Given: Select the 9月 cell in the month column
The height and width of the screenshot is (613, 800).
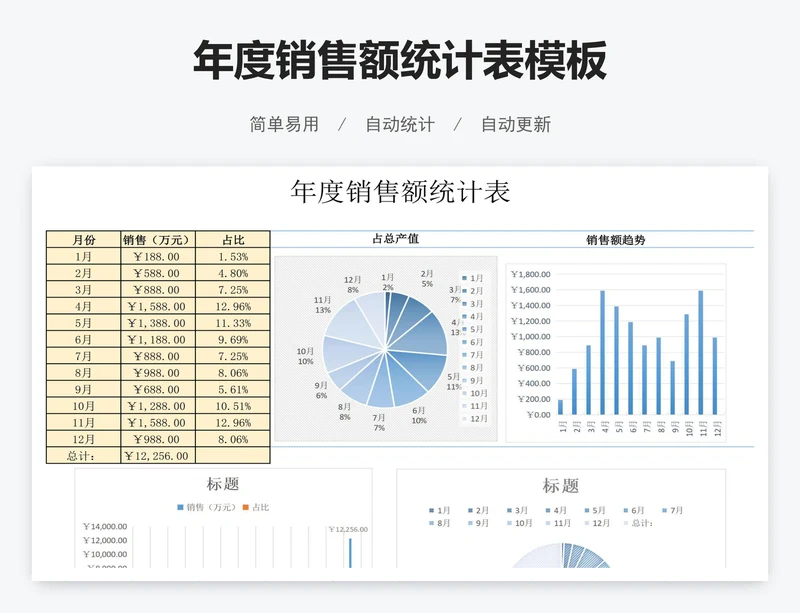Looking at the screenshot, I should pos(84,389).
